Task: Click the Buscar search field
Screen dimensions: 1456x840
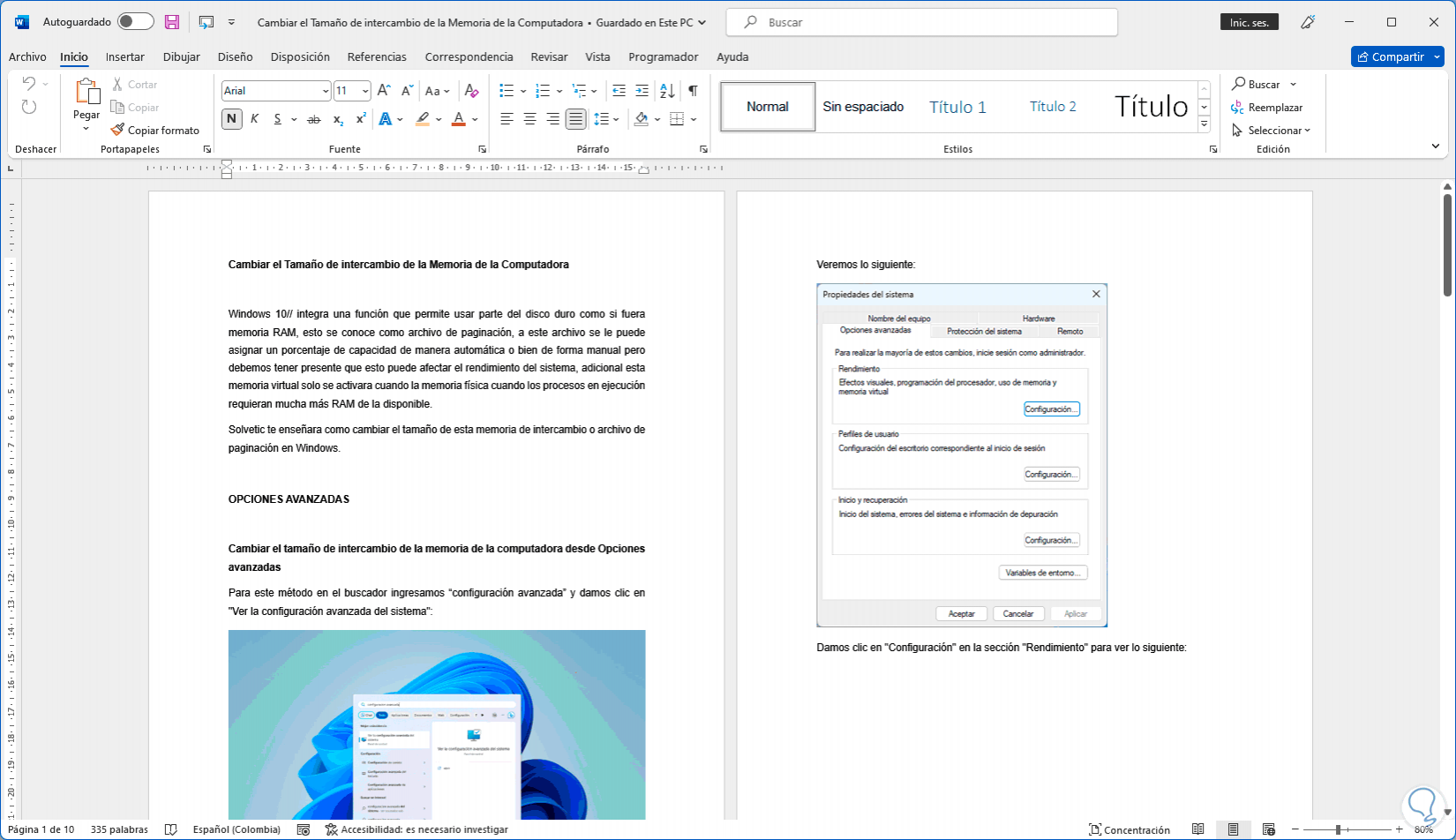Action: (921, 22)
